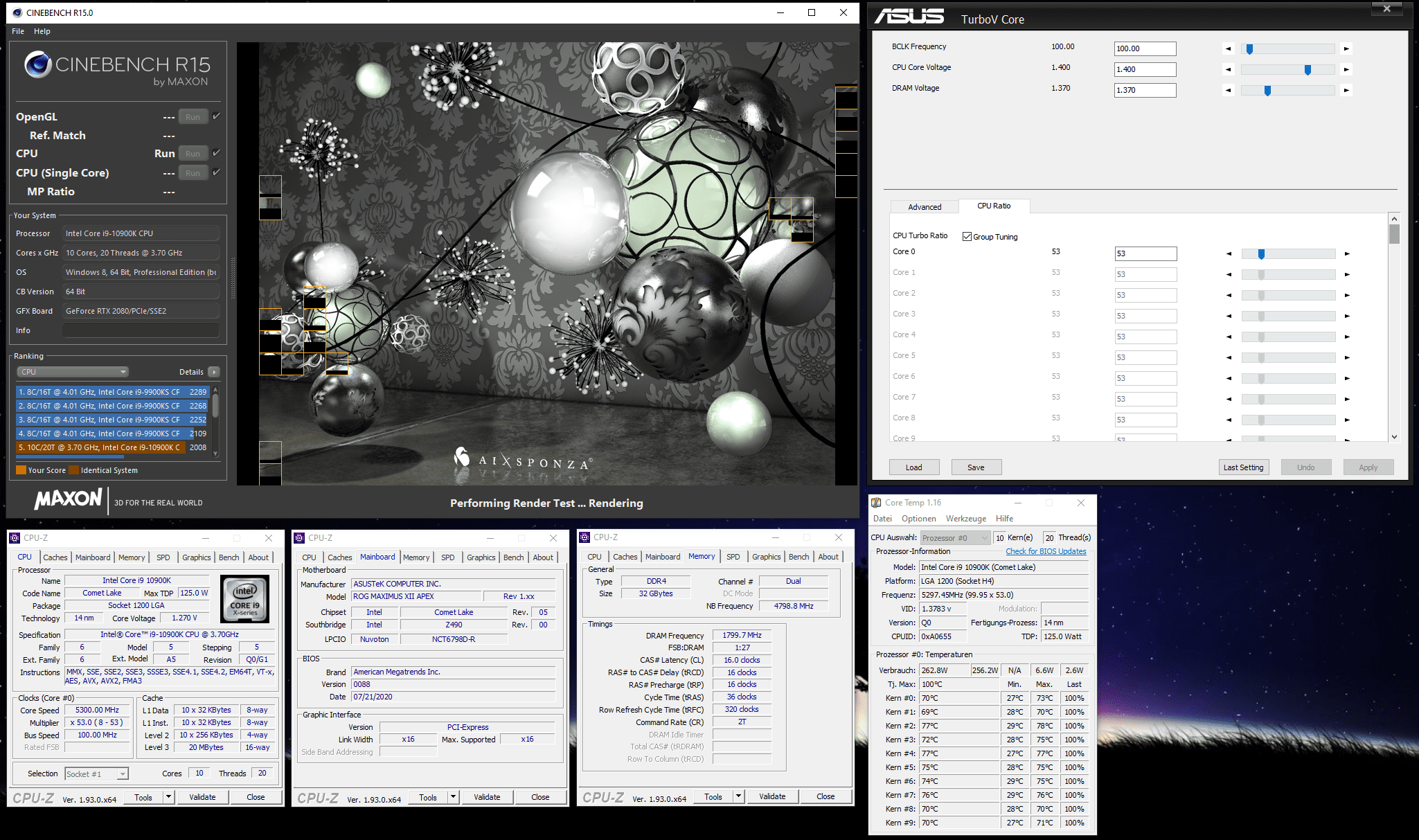Screen dimensions: 1419x840
Task: Close the TurboV Core window
Action: point(1387,9)
